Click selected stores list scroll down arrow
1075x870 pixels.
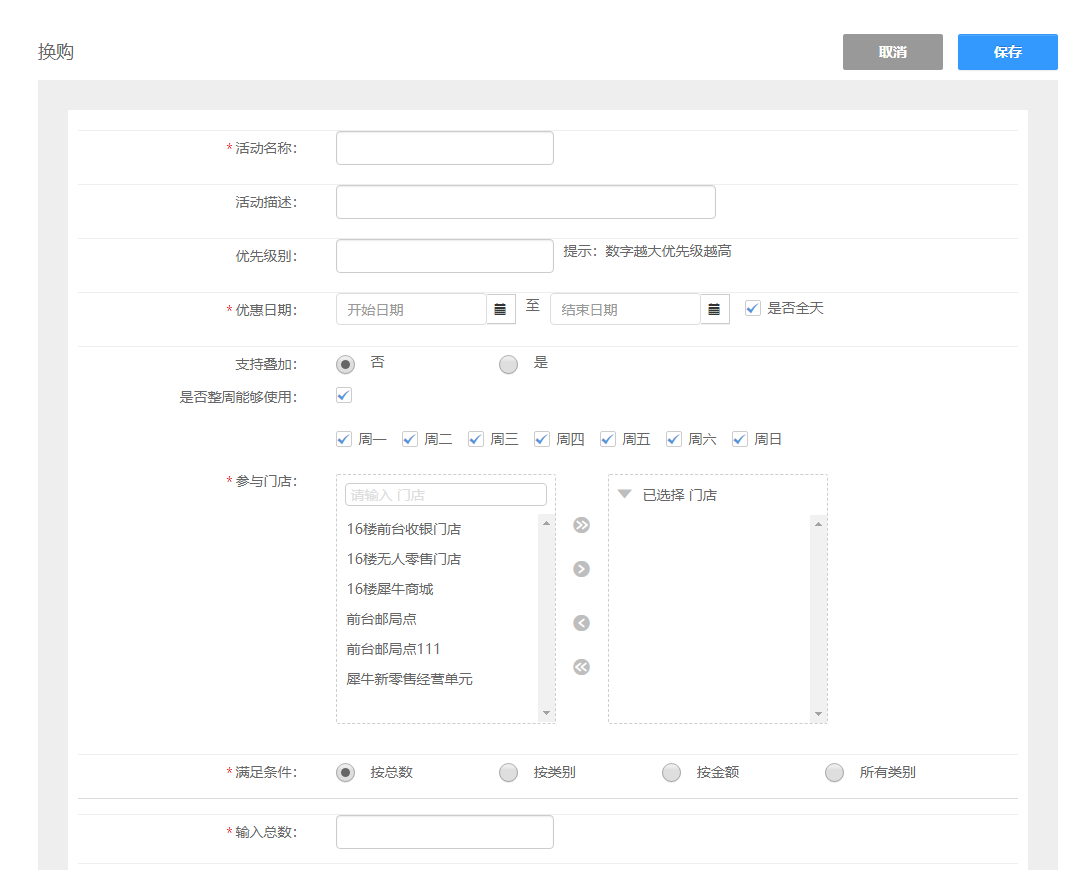pos(818,714)
